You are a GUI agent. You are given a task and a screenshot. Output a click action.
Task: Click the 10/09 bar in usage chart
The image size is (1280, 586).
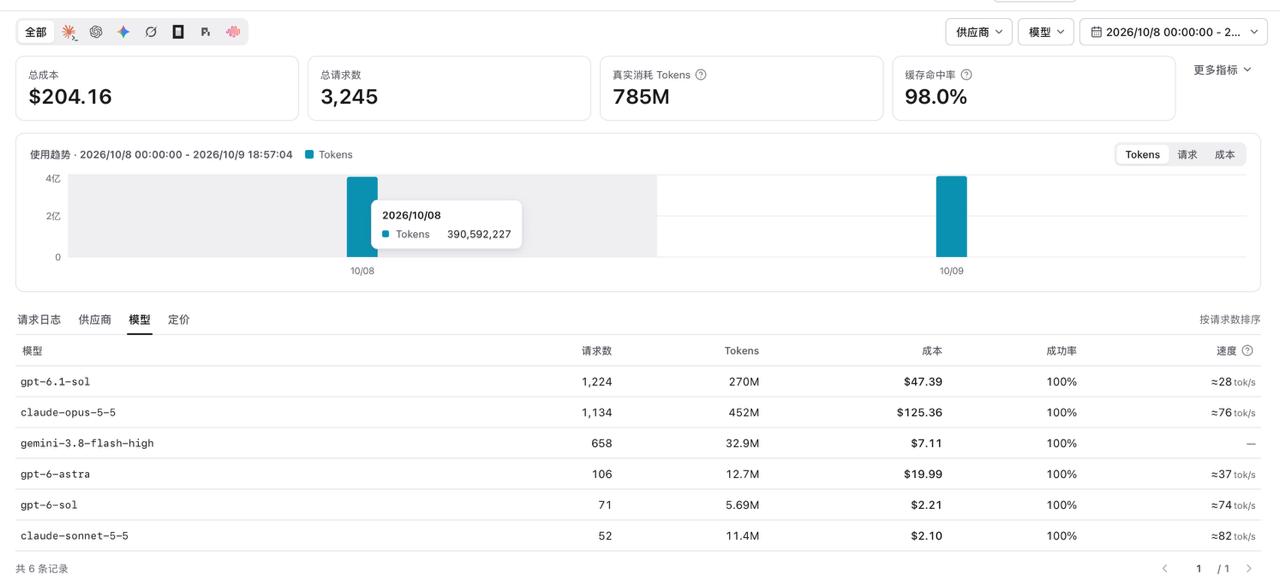click(x=952, y=217)
